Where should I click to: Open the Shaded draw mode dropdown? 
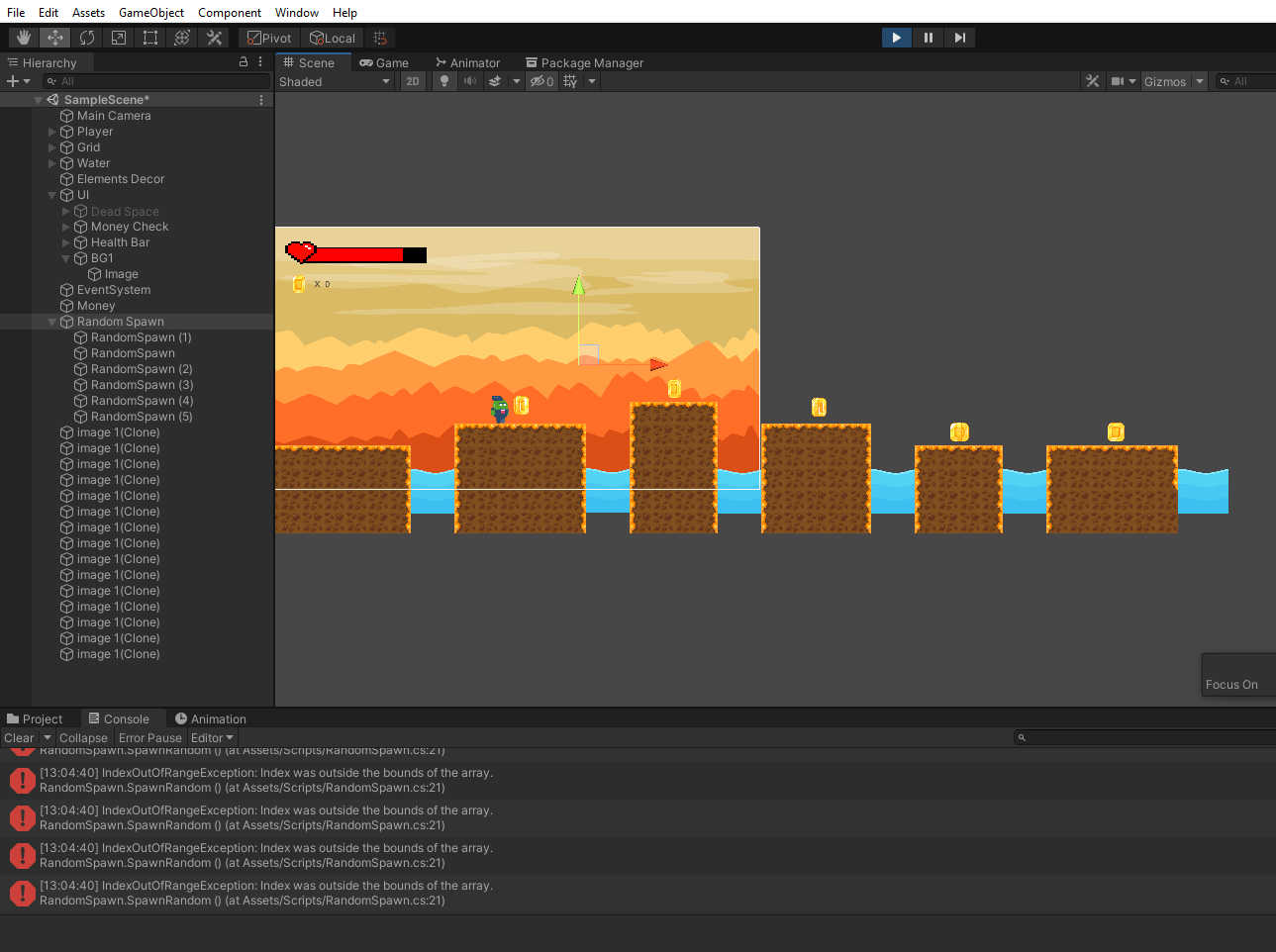(x=335, y=81)
